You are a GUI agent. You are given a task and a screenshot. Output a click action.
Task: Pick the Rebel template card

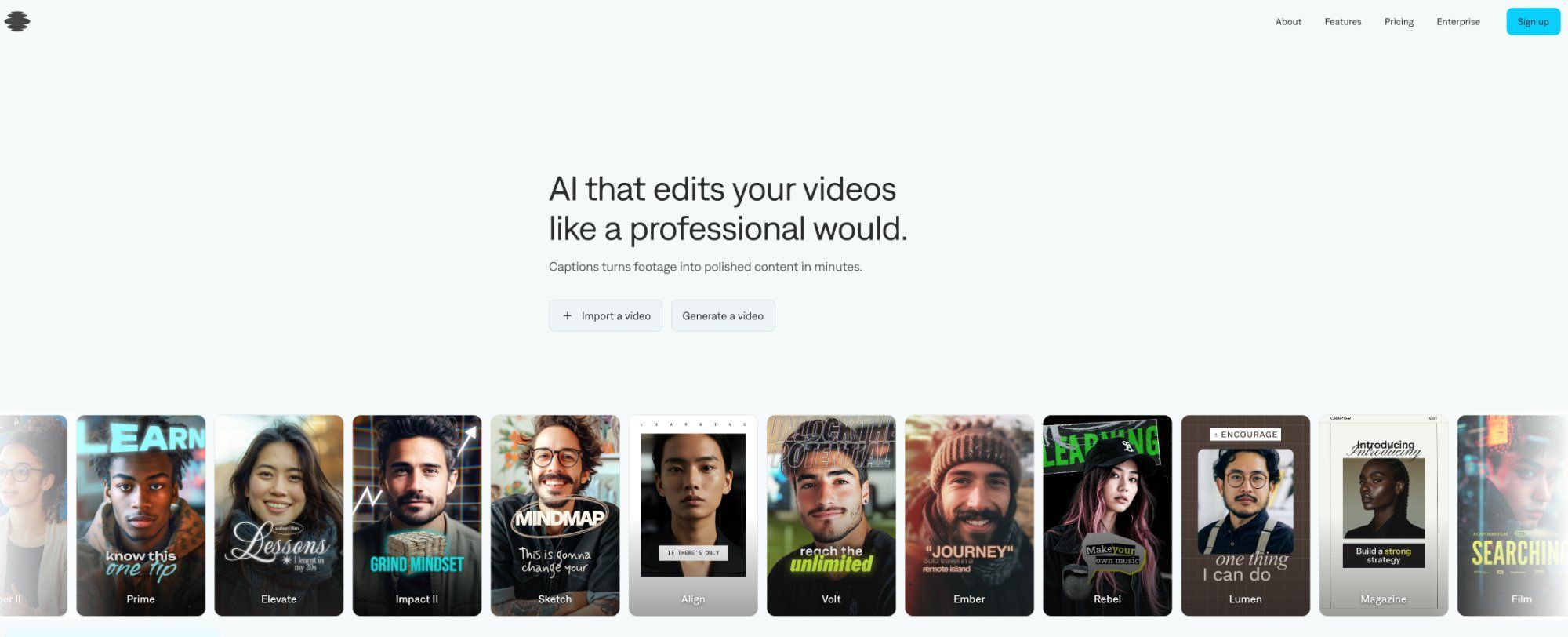(1107, 515)
